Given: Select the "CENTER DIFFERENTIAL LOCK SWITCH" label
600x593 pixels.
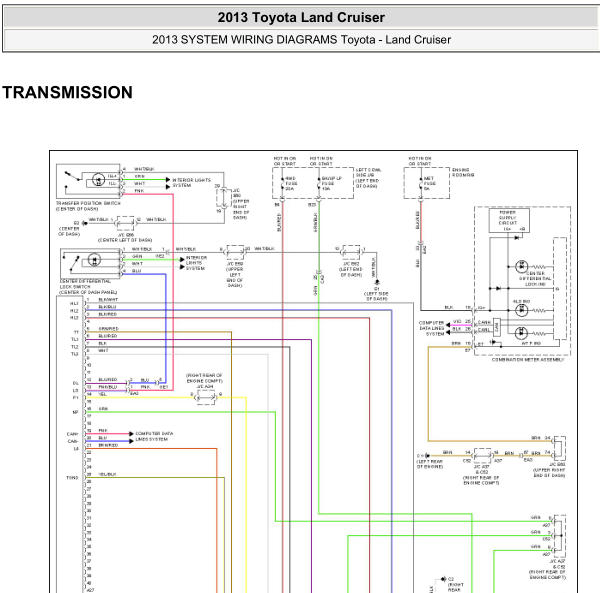Looking at the screenshot, I should (x=85, y=284).
